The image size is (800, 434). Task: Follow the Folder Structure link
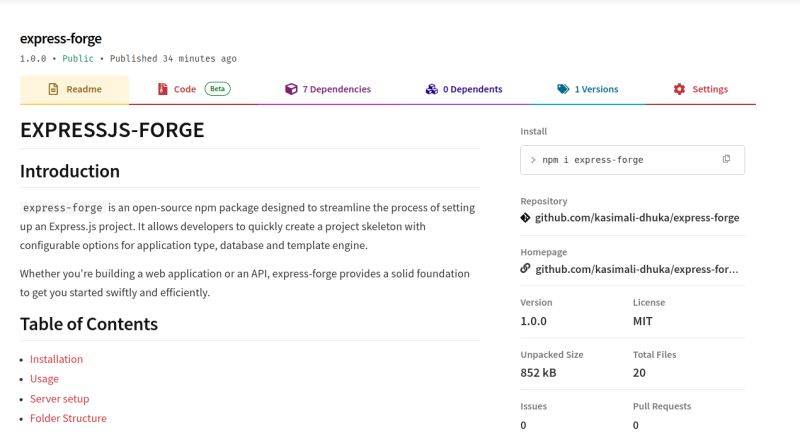click(x=68, y=418)
